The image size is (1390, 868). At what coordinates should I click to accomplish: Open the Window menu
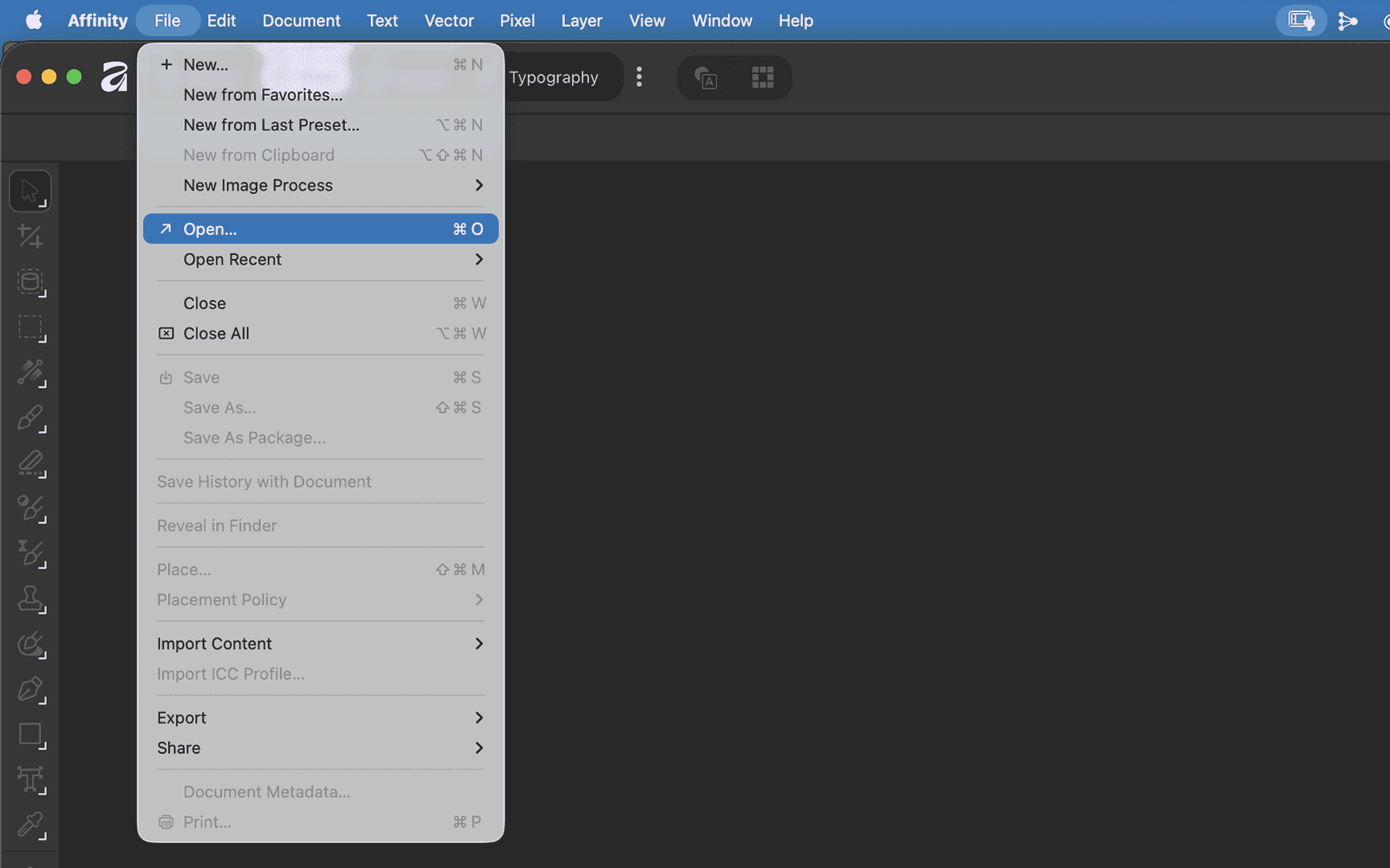click(x=722, y=20)
